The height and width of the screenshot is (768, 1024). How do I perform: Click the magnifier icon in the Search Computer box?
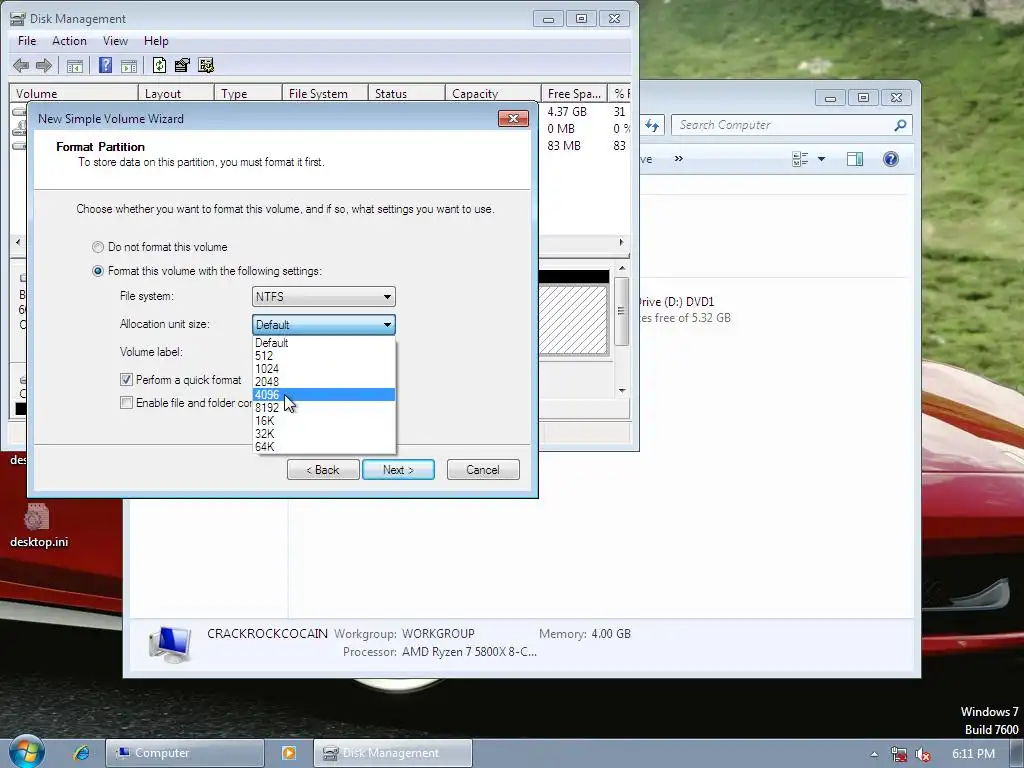tap(900, 125)
